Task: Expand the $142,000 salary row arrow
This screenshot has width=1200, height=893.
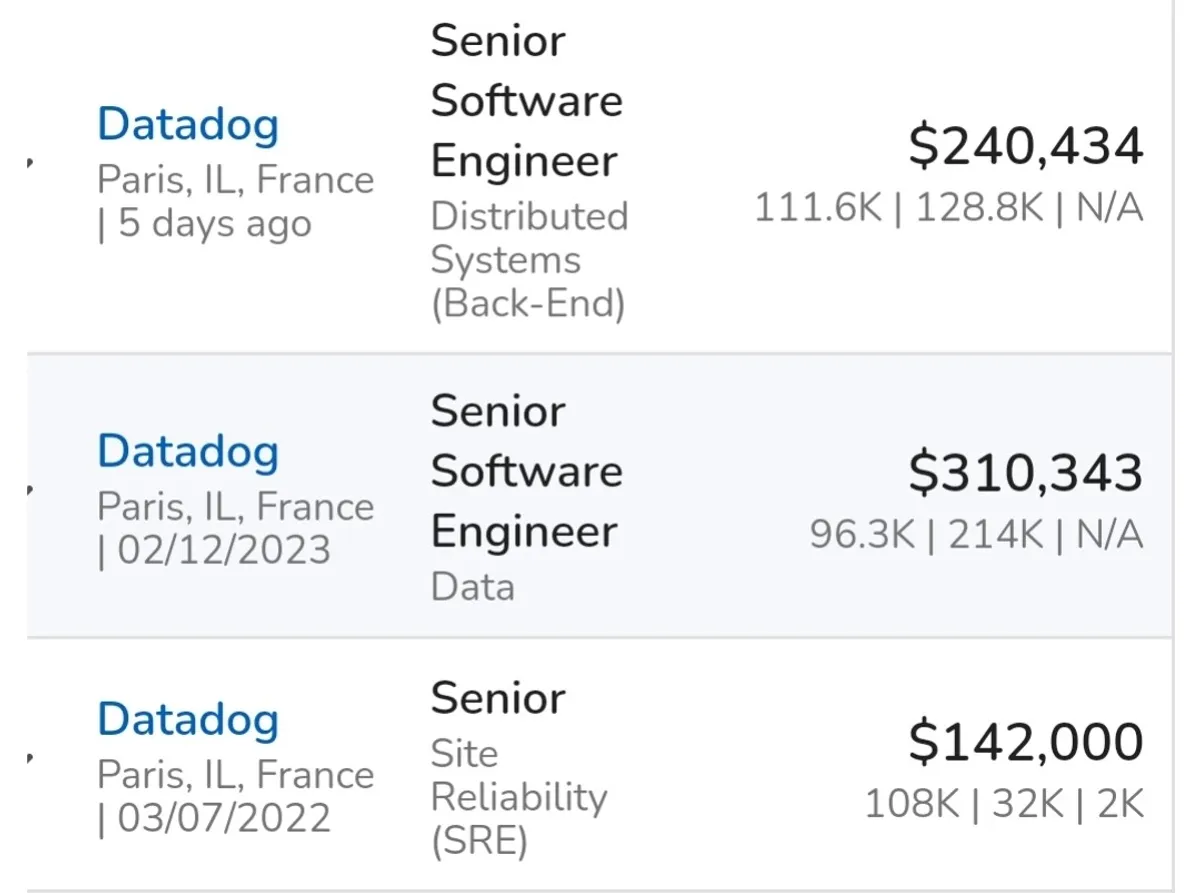Action: pos(31,759)
